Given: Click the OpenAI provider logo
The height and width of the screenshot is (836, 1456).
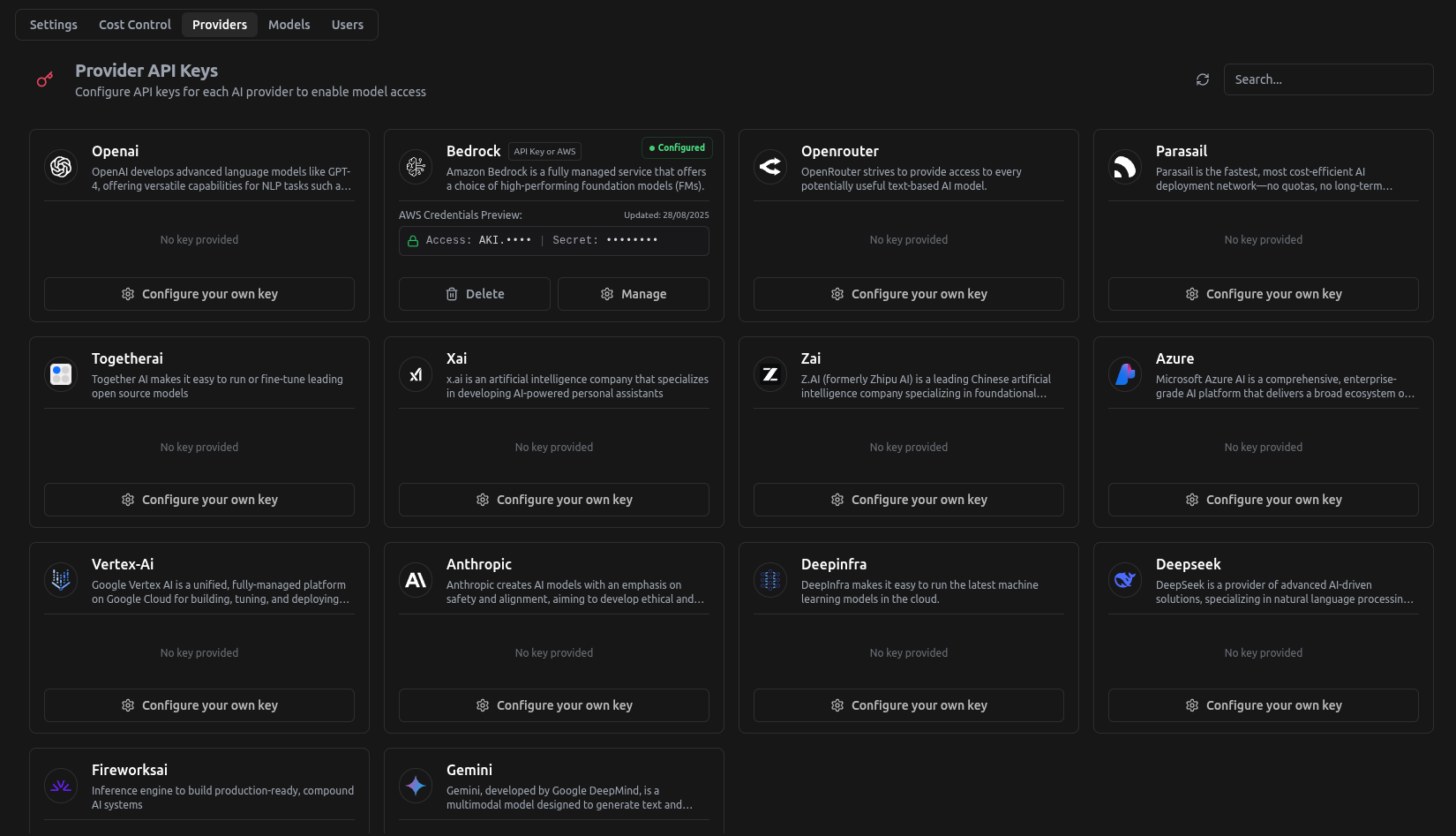Looking at the screenshot, I should click(x=61, y=166).
